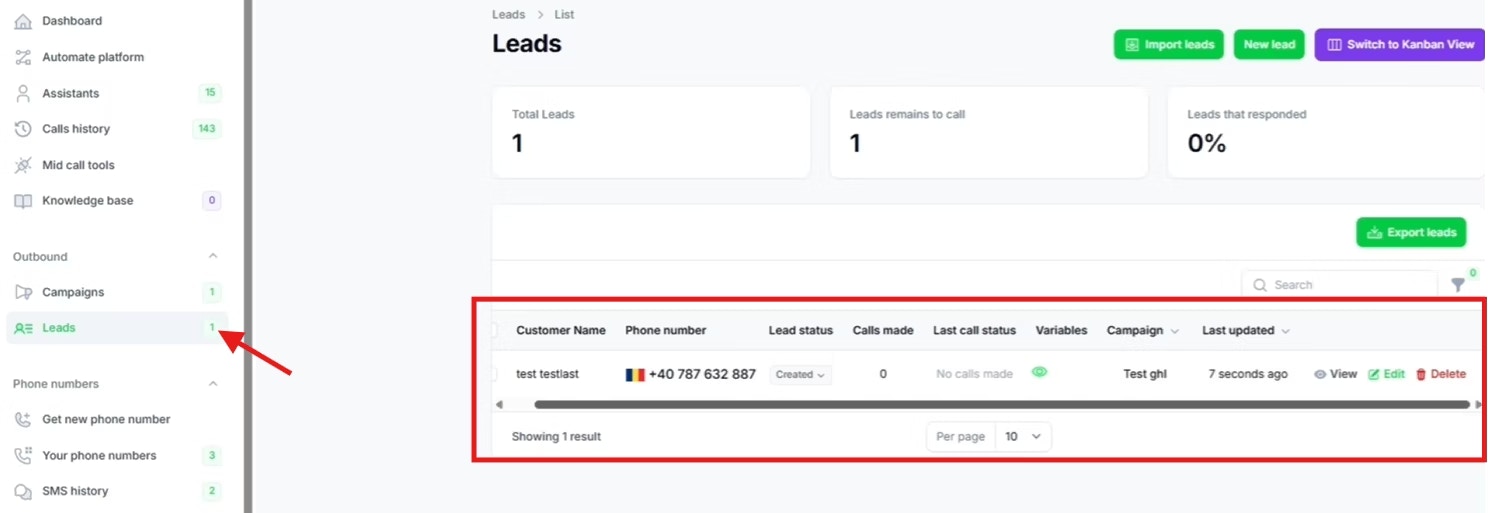Open Get new phone number
The width and height of the screenshot is (1488, 513).
click(106, 419)
